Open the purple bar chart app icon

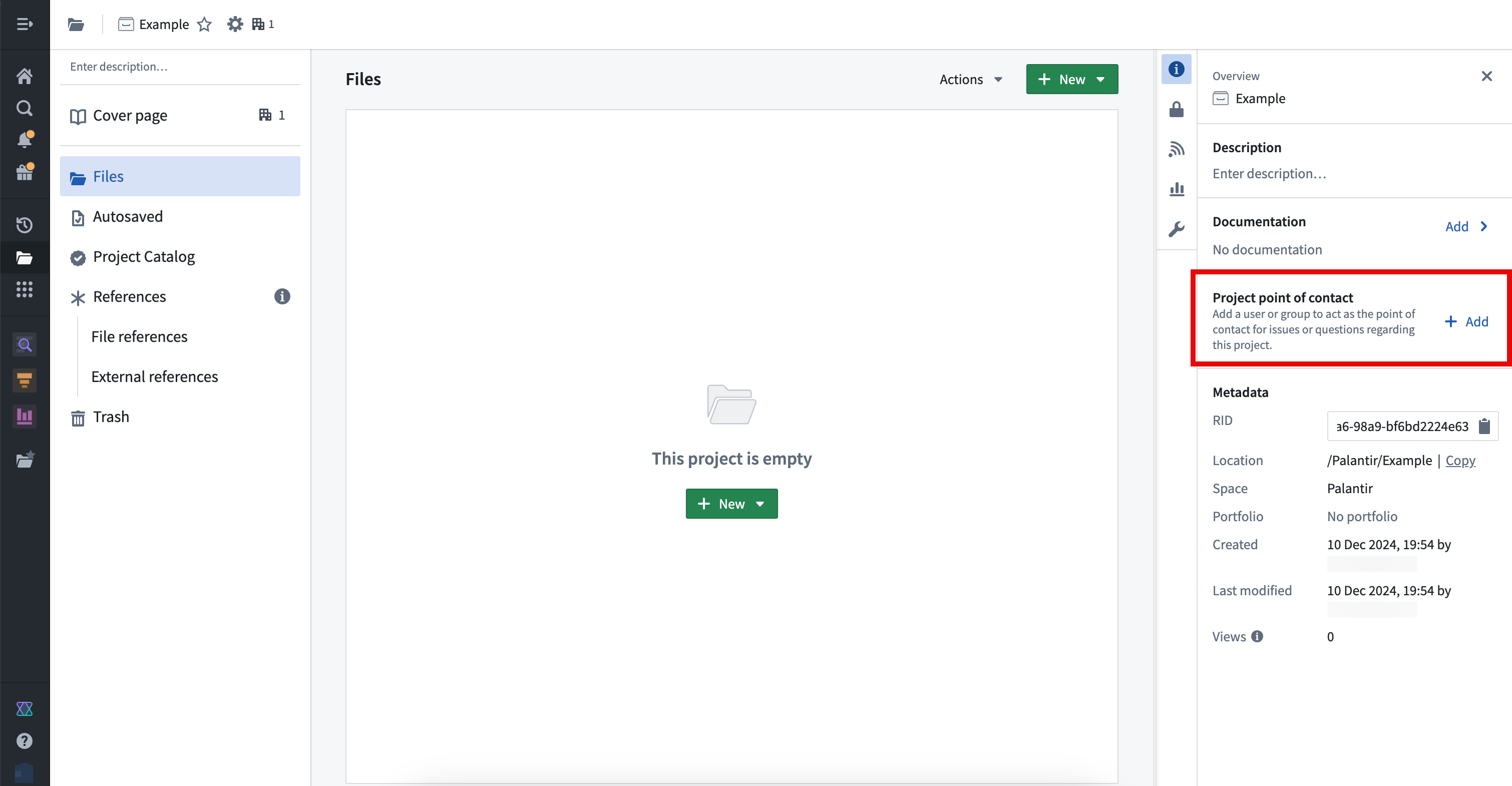pyautogui.click(x=24, y=416)
